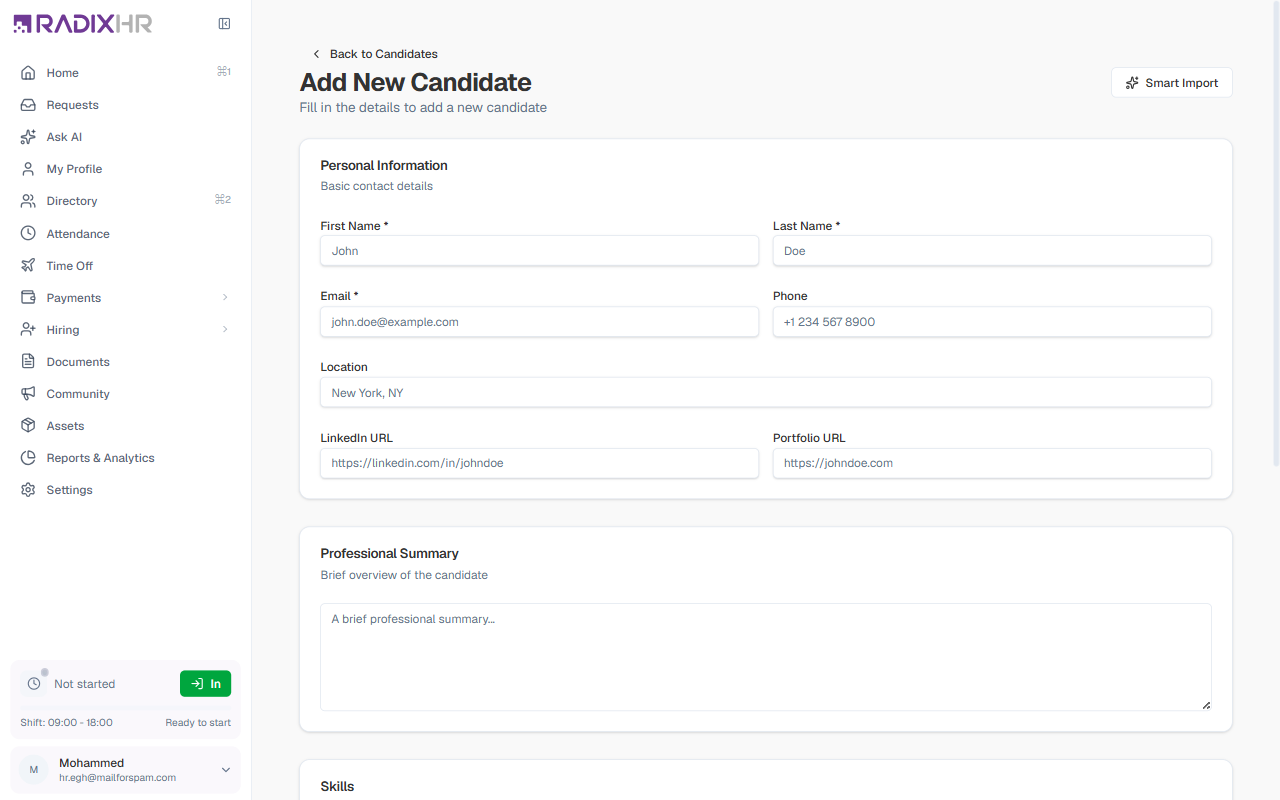Click the 'Not started' status label

tap(85, 684)
